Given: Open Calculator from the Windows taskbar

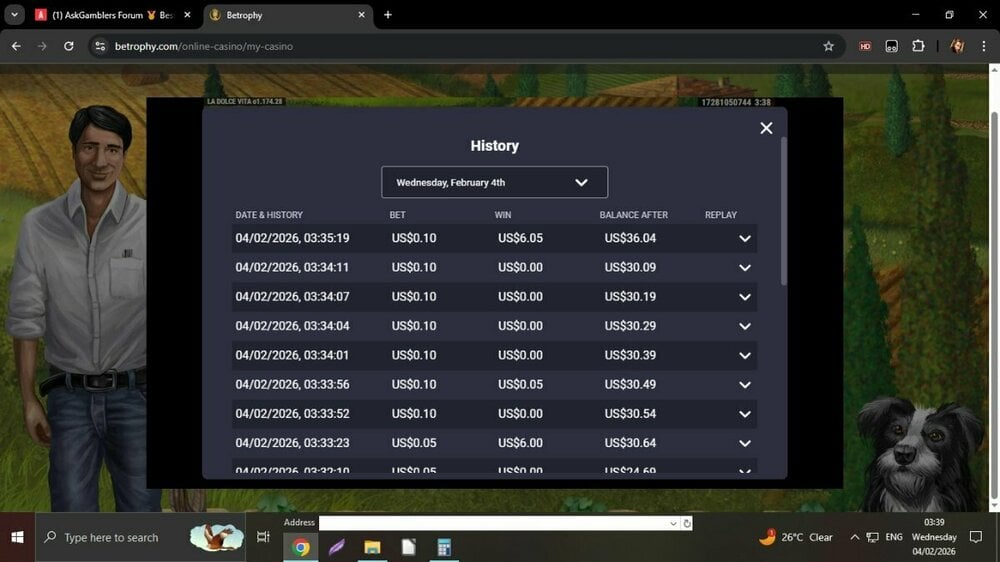Looking at the screenshot, I should (443, 547).
